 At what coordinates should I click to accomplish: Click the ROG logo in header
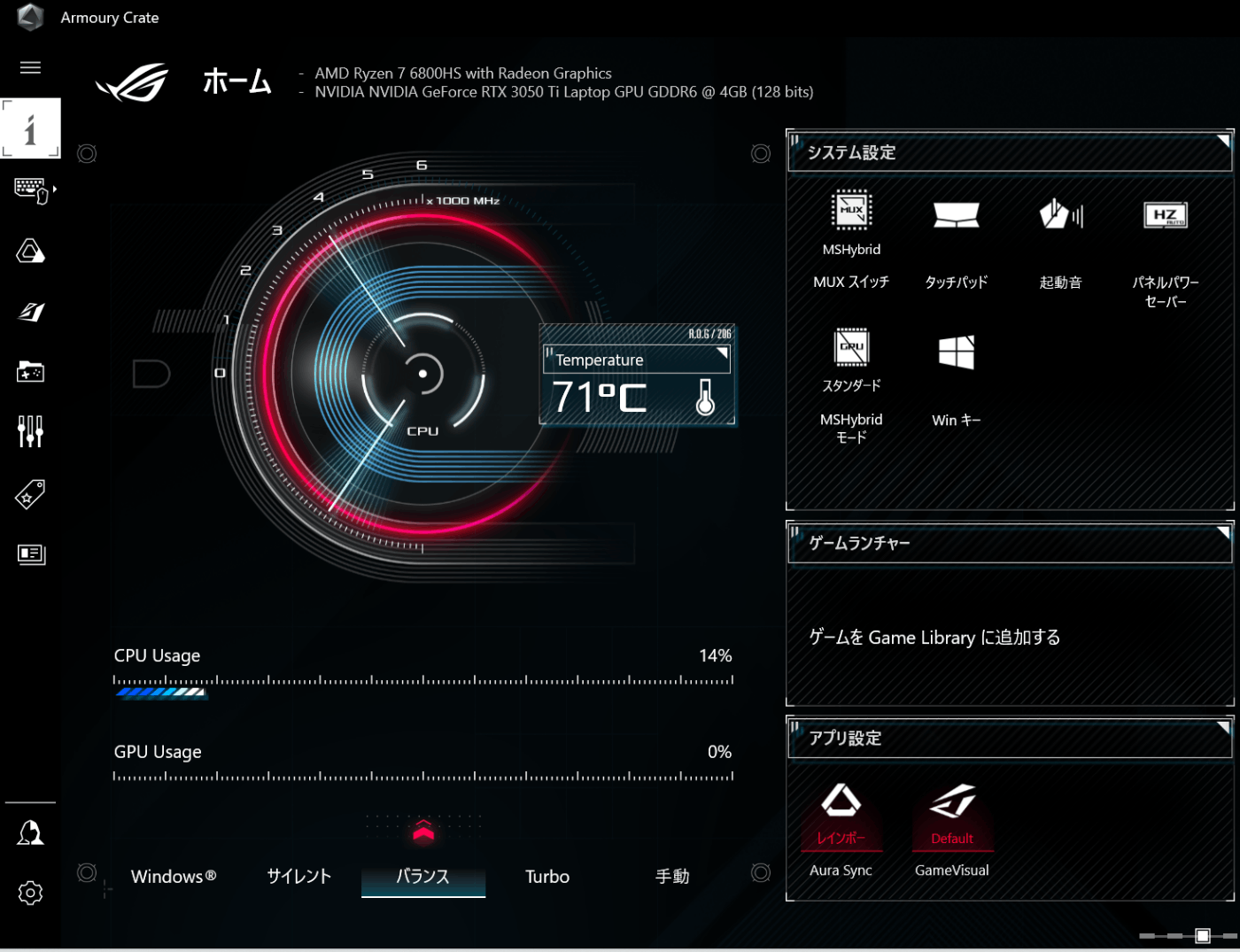[x=133, y=82]
